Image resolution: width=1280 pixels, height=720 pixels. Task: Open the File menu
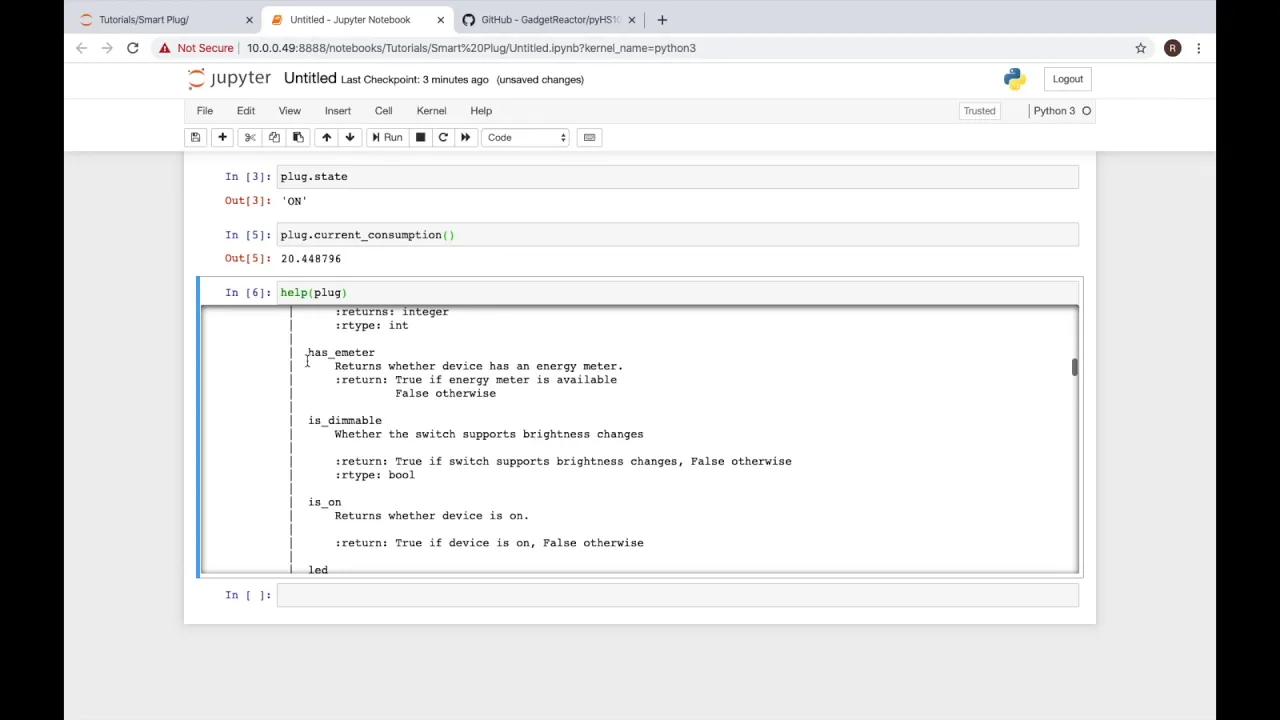click(x=204, y=111)
